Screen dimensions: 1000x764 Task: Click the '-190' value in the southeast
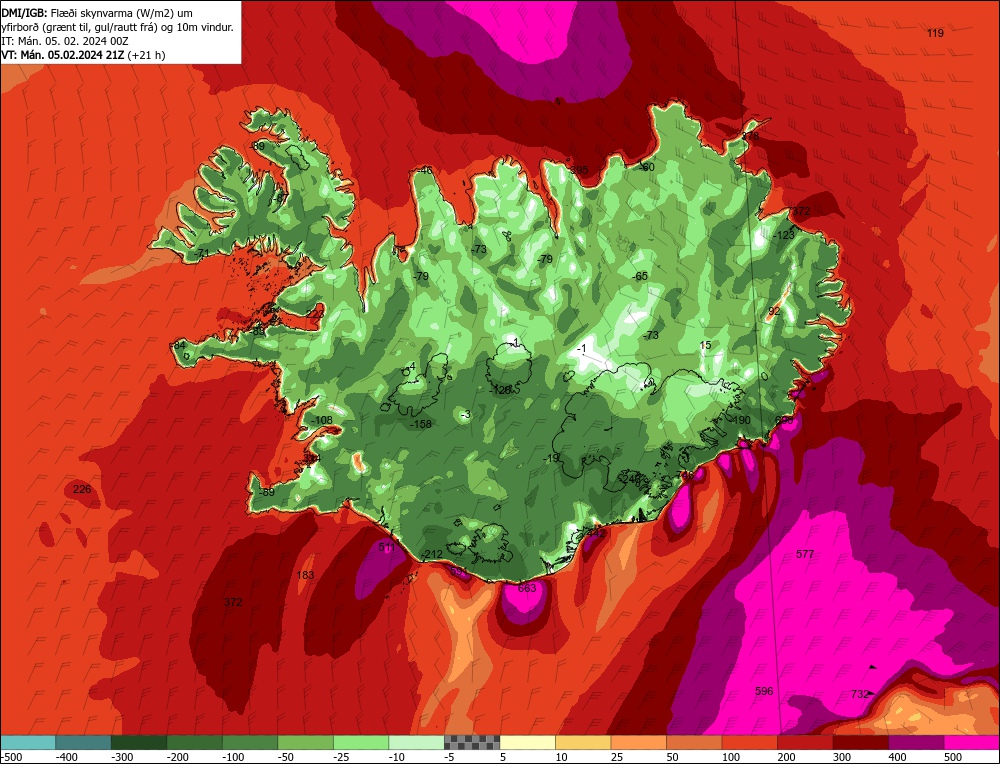pos(740,420)
